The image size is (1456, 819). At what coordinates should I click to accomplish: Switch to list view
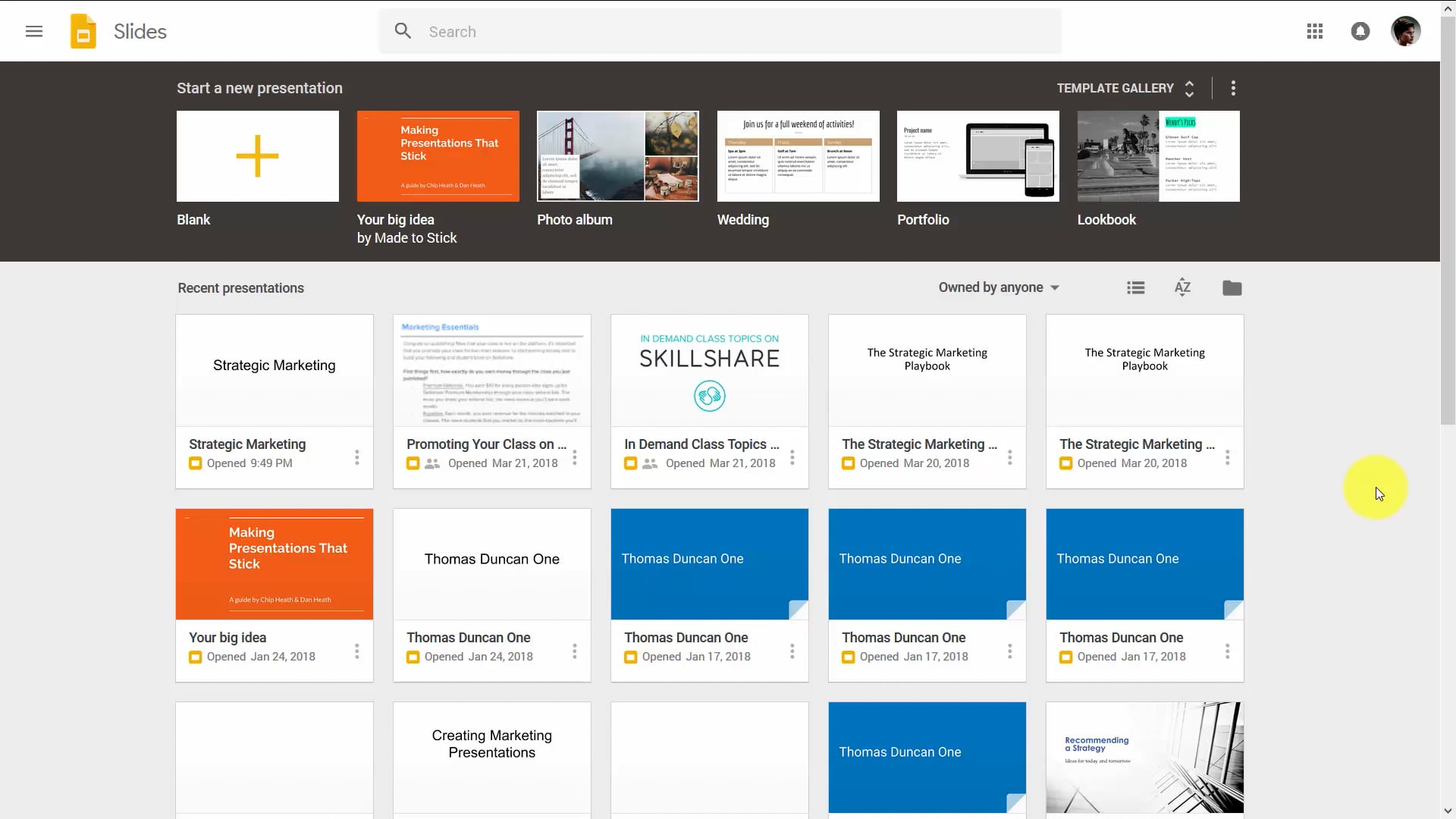click(1136, 287)
